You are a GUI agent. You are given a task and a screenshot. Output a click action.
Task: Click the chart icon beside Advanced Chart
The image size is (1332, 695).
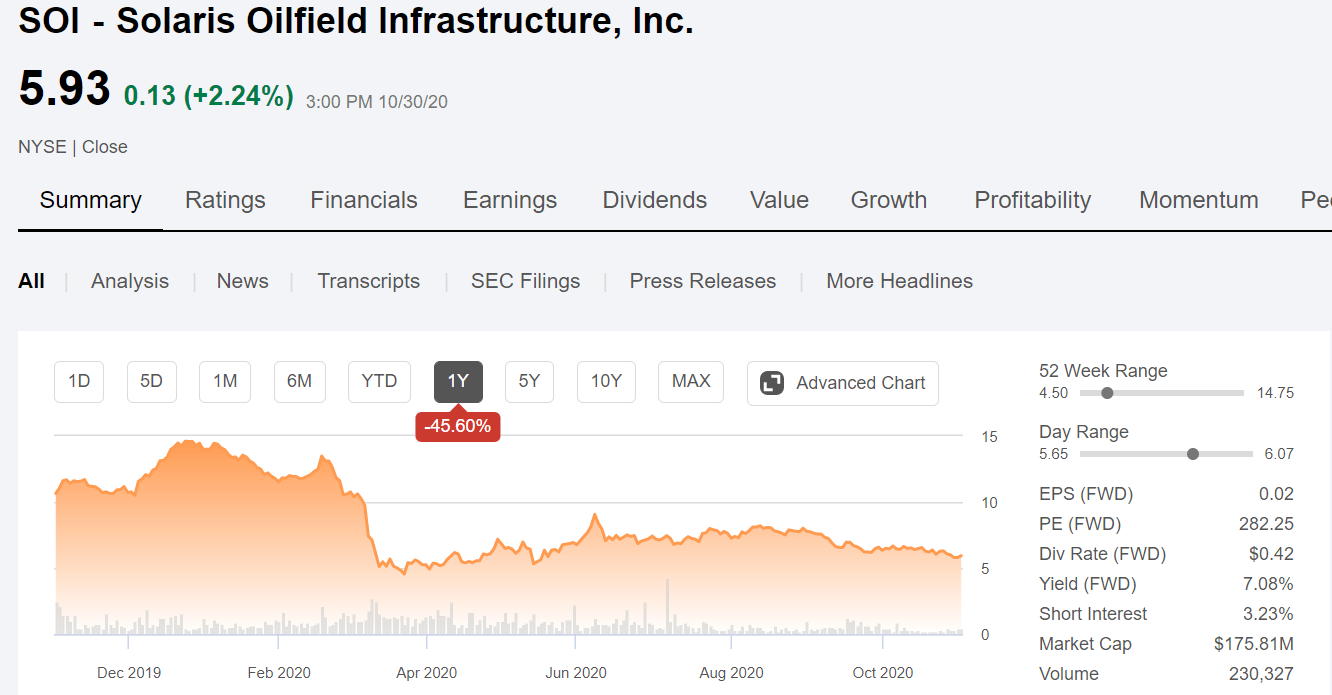point(770,383)
